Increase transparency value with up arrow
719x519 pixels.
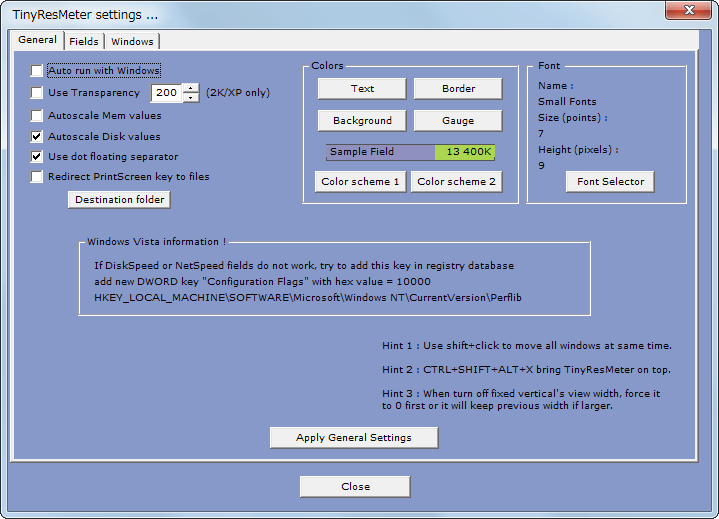point(191,88)
